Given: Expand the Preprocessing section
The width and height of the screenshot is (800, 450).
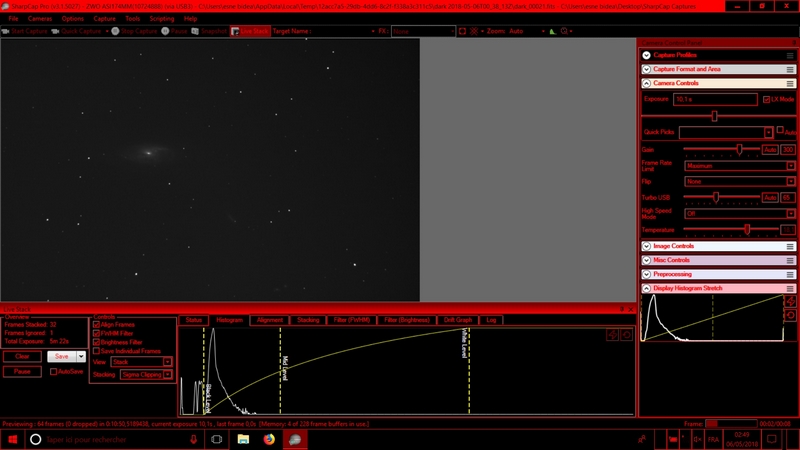Looking at the screenshot, I should 646,274.
